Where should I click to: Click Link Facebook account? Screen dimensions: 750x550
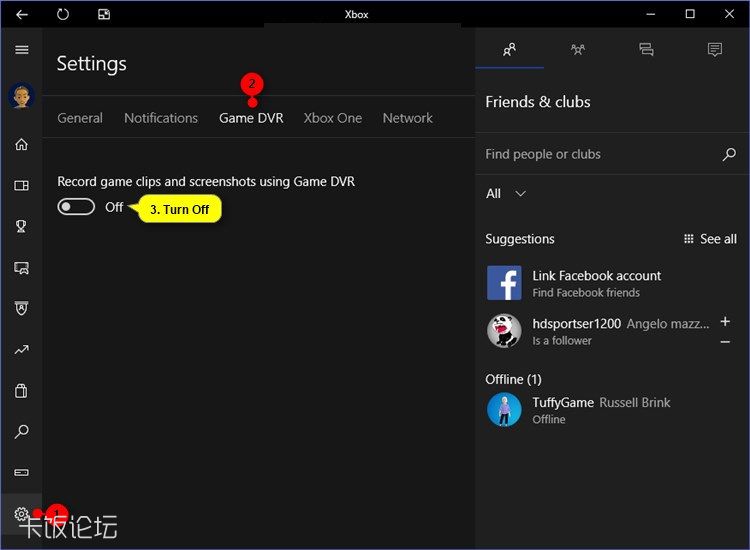[x=596, y=276]
